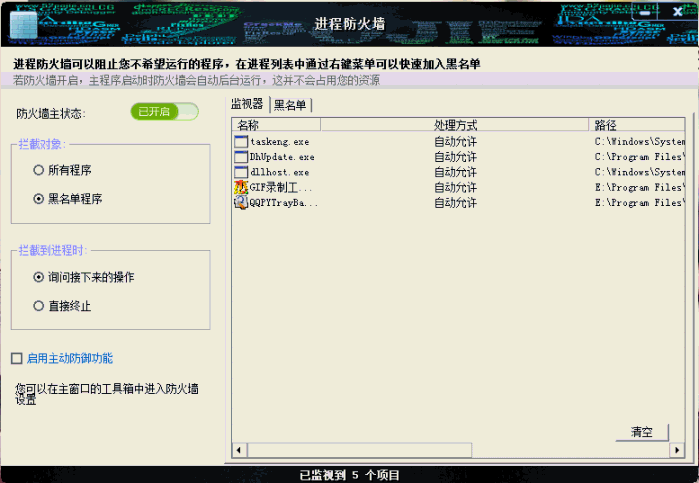
Task: Choose the 直接终止 radio option
Action: pos(39,305)
